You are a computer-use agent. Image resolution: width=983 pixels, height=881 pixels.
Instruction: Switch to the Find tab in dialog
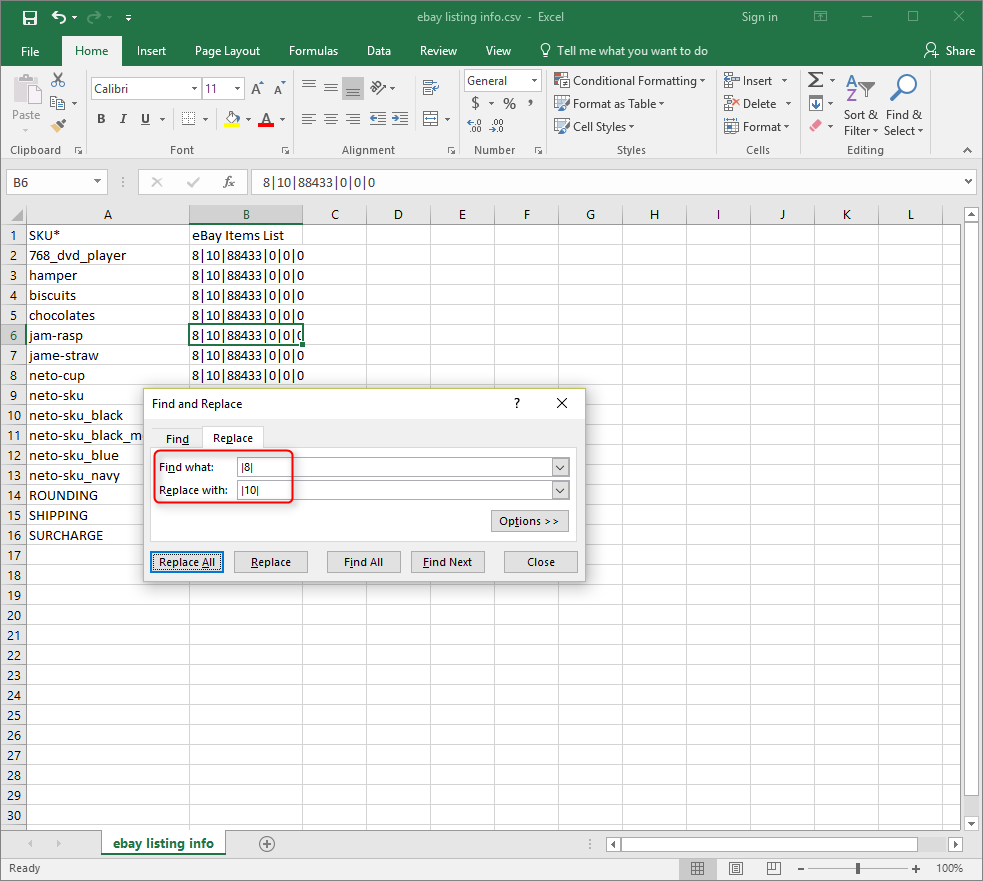[x=177, y=439]
